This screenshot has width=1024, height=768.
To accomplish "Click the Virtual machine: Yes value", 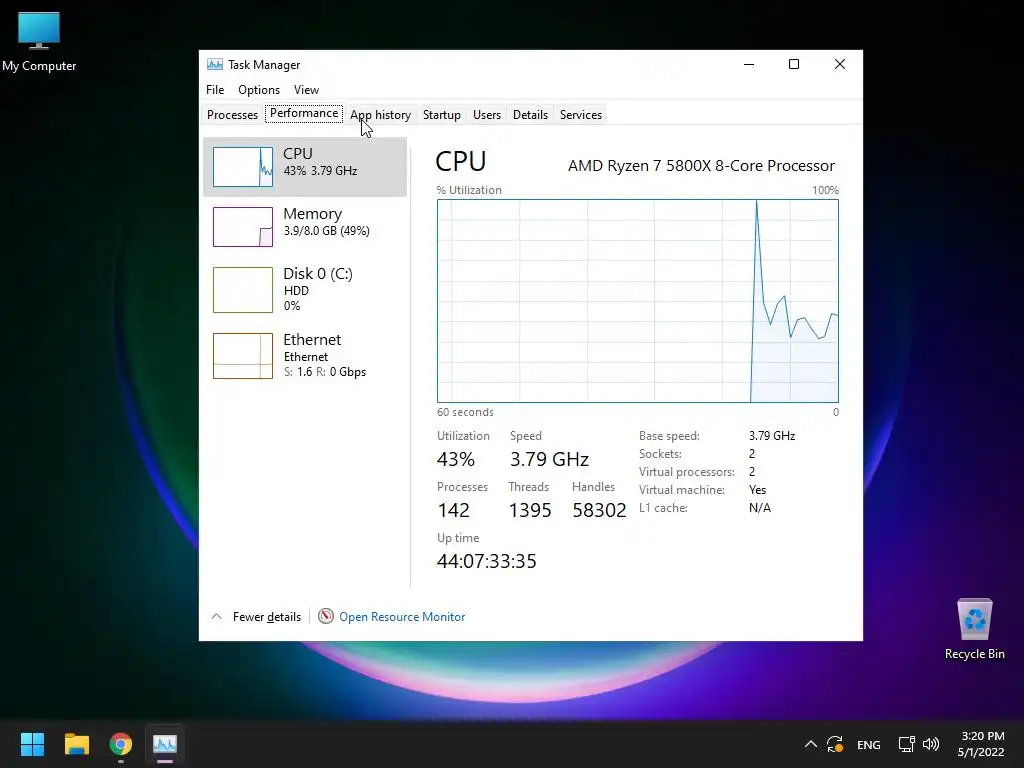I will [758, 490].
